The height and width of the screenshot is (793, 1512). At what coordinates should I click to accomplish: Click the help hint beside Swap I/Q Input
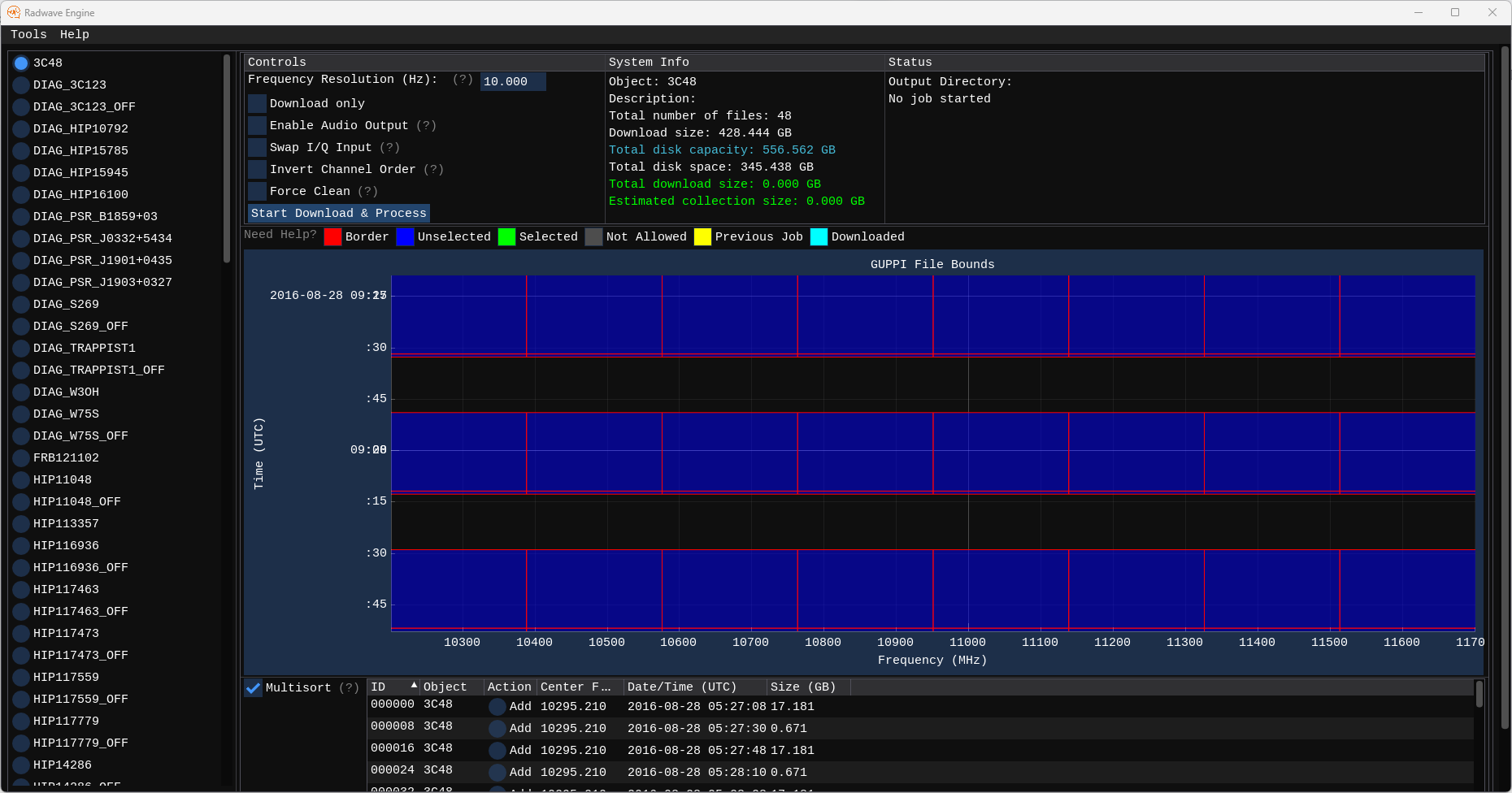pos(389,147)
